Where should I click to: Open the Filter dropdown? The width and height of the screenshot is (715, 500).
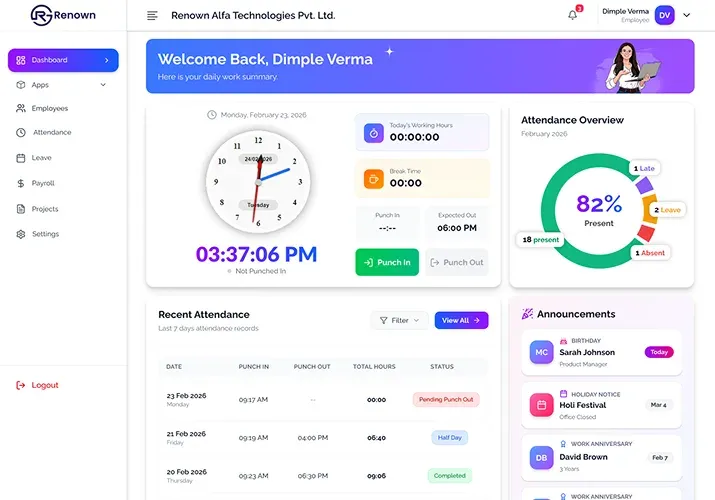(x=399, y=320)
